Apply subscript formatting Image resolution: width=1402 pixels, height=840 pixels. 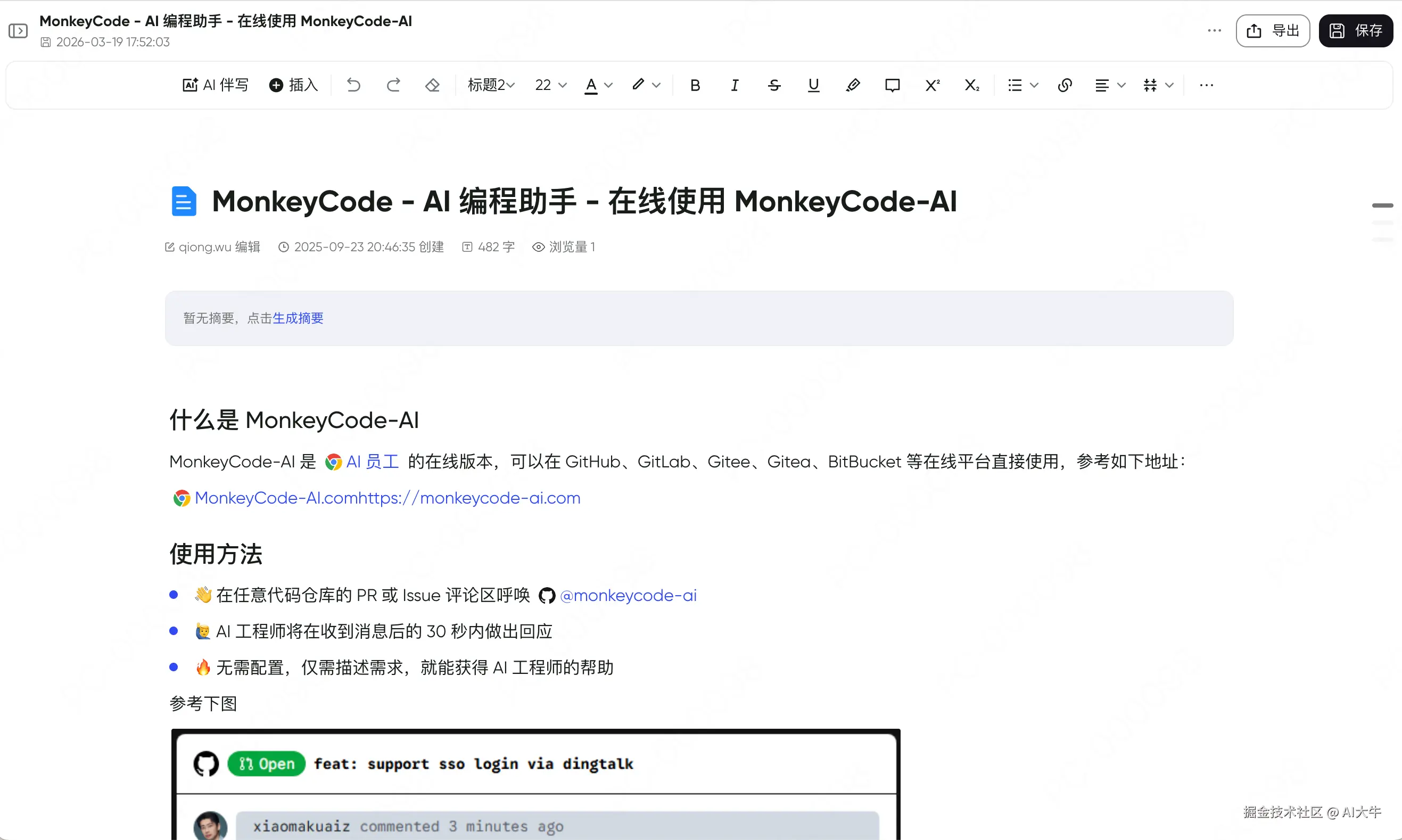971,85
